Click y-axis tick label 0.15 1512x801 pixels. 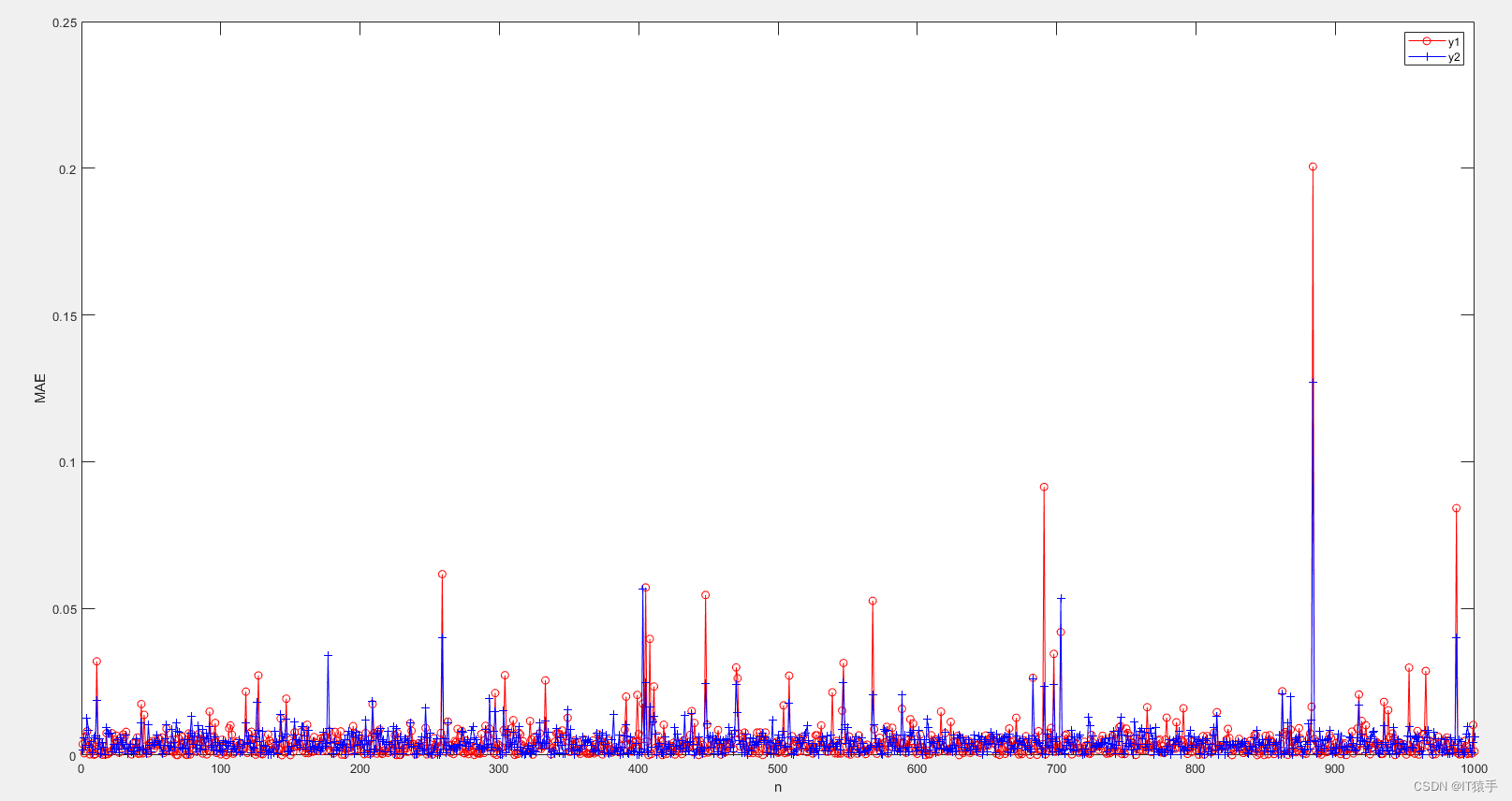coord(65,316)
